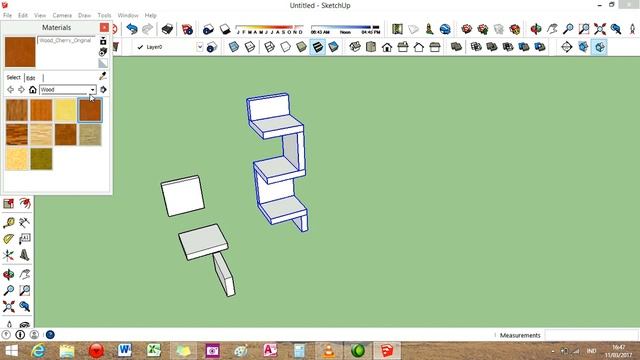Select the Zoom magnifier in top toolbar
This screenshot has width=640, height=360.
tap(568, 29)
